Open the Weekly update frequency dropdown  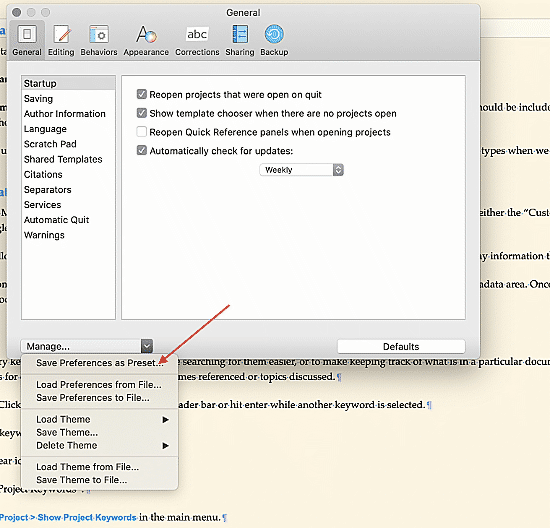tap(301, 170)
